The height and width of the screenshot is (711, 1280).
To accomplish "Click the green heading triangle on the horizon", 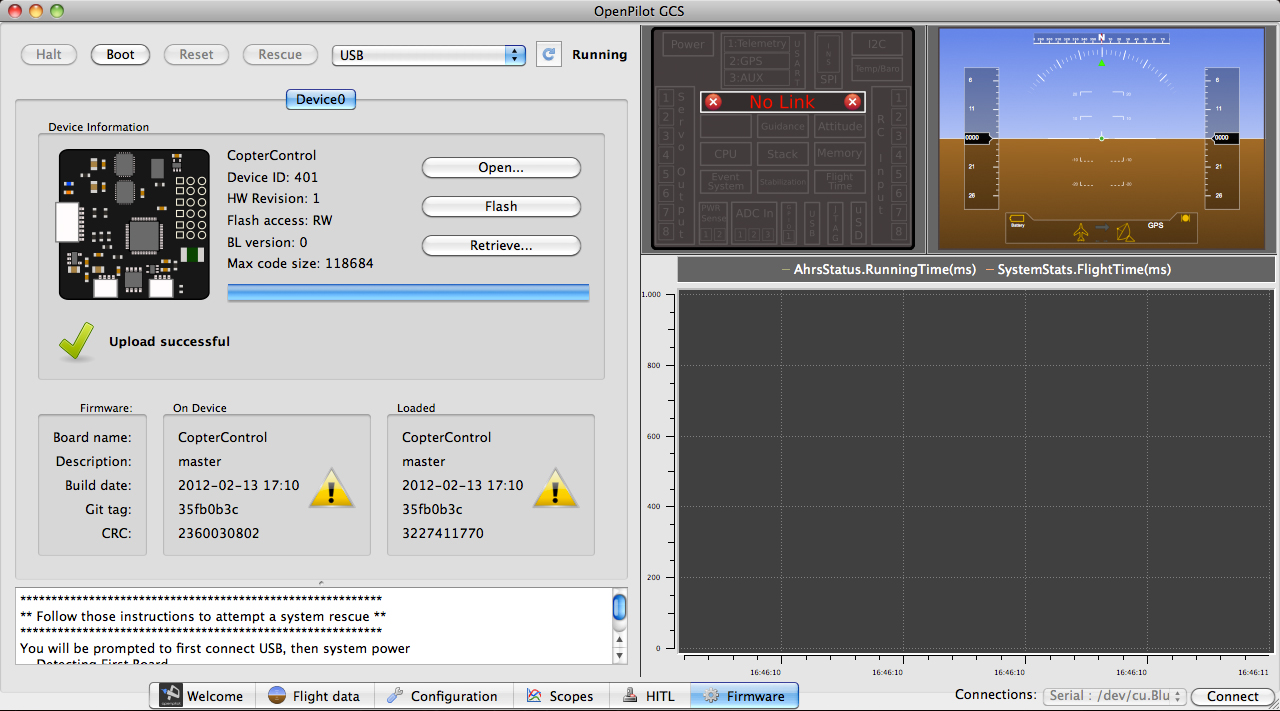I will pyautogui.click(x=1102, y=62).
